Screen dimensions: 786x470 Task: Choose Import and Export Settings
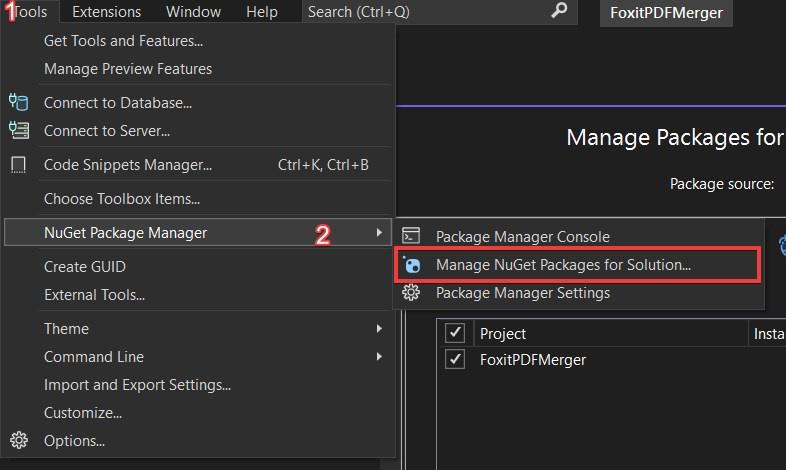tap(137, 385)
